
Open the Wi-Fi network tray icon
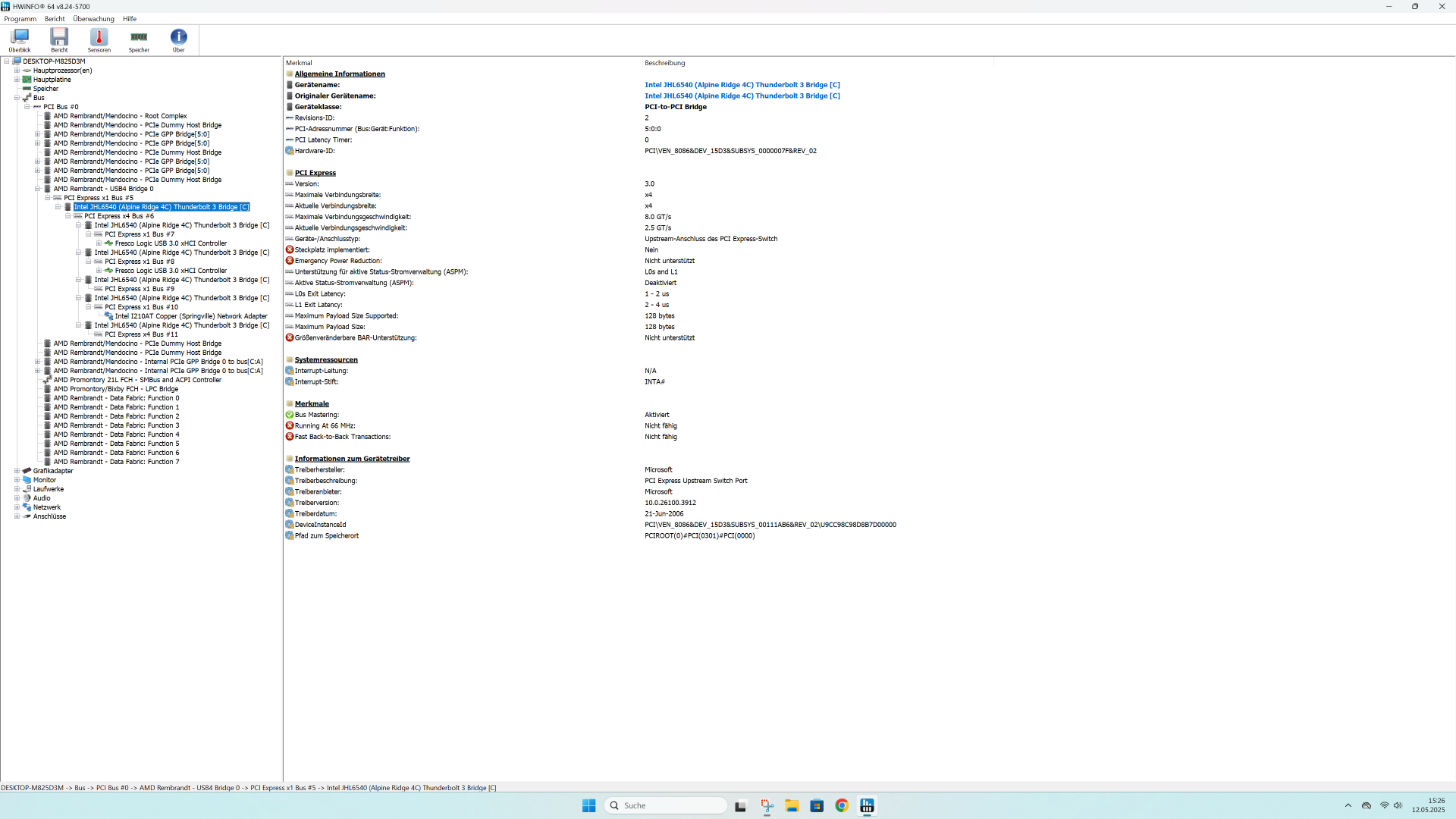click(x=1384, y=805)
